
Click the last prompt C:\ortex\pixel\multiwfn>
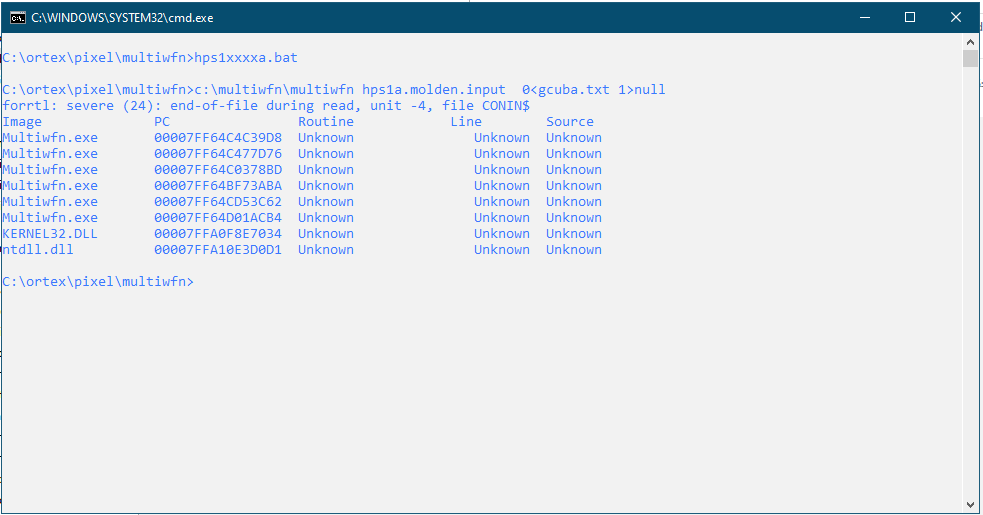coord(98,282)
